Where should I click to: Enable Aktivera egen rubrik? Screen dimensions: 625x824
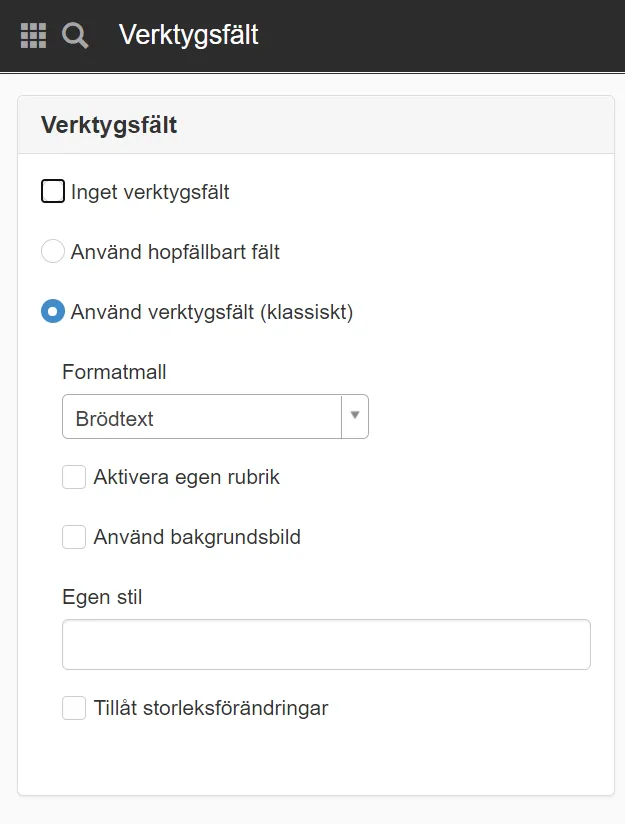click(74, 477)
